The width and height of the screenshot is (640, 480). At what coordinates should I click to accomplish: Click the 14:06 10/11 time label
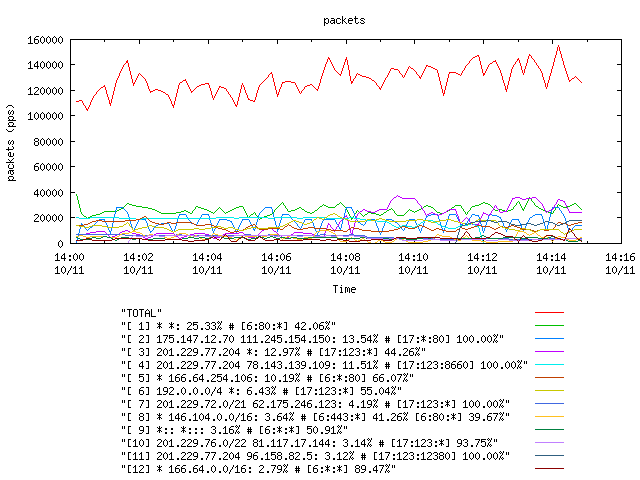276,264
